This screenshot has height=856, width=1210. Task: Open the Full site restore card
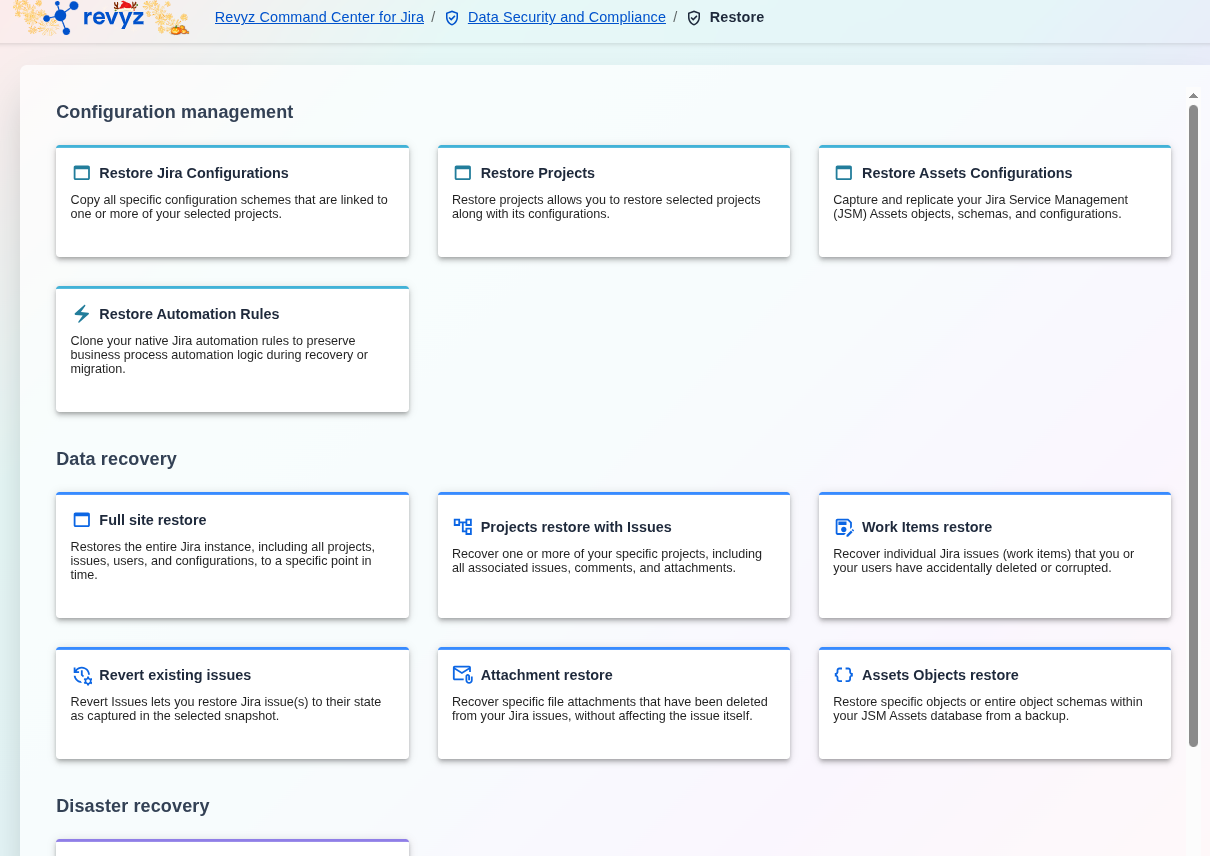tap(232, 555)
